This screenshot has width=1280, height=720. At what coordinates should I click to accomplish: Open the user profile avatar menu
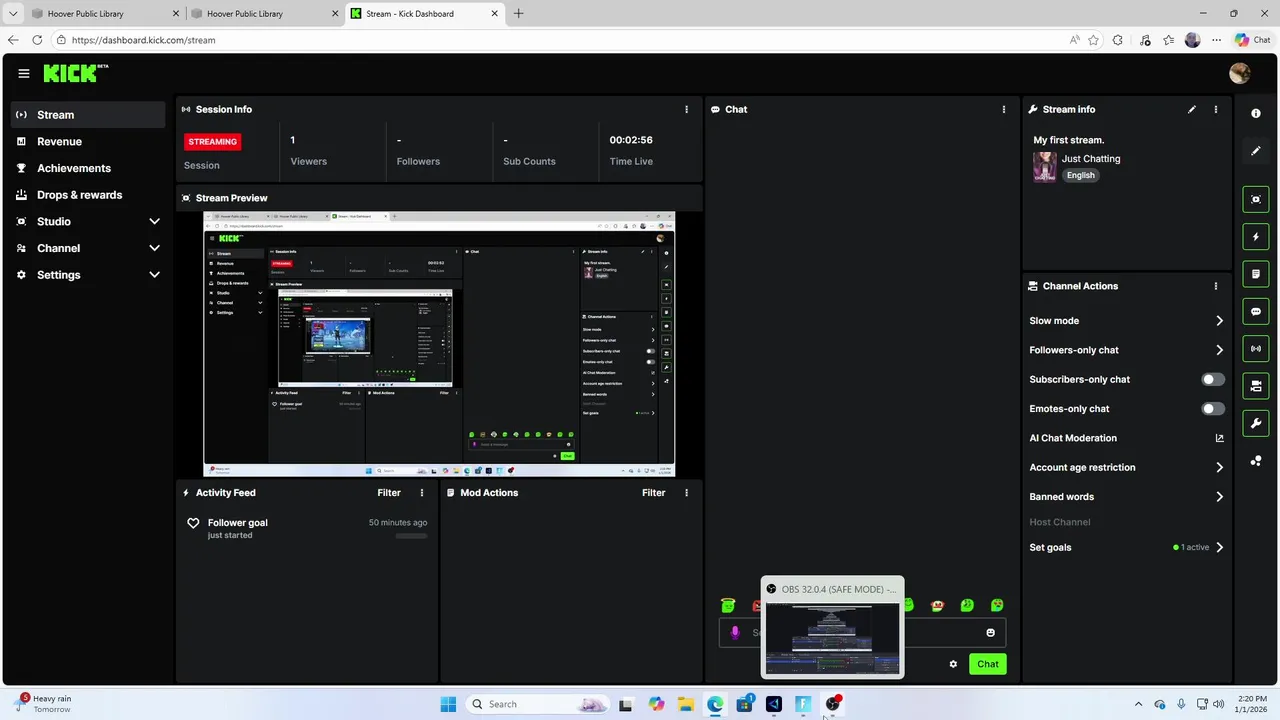click(1240, 73)
